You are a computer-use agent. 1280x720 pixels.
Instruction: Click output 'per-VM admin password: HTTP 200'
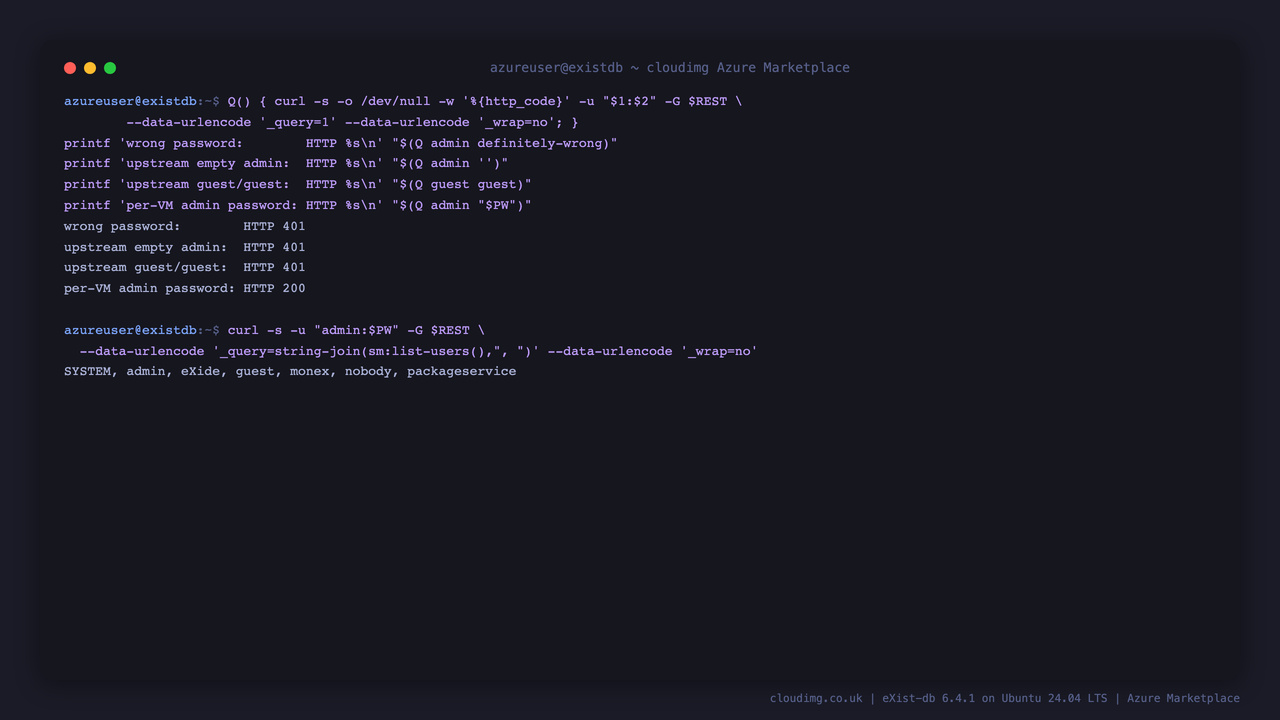(x=185, y=288)
